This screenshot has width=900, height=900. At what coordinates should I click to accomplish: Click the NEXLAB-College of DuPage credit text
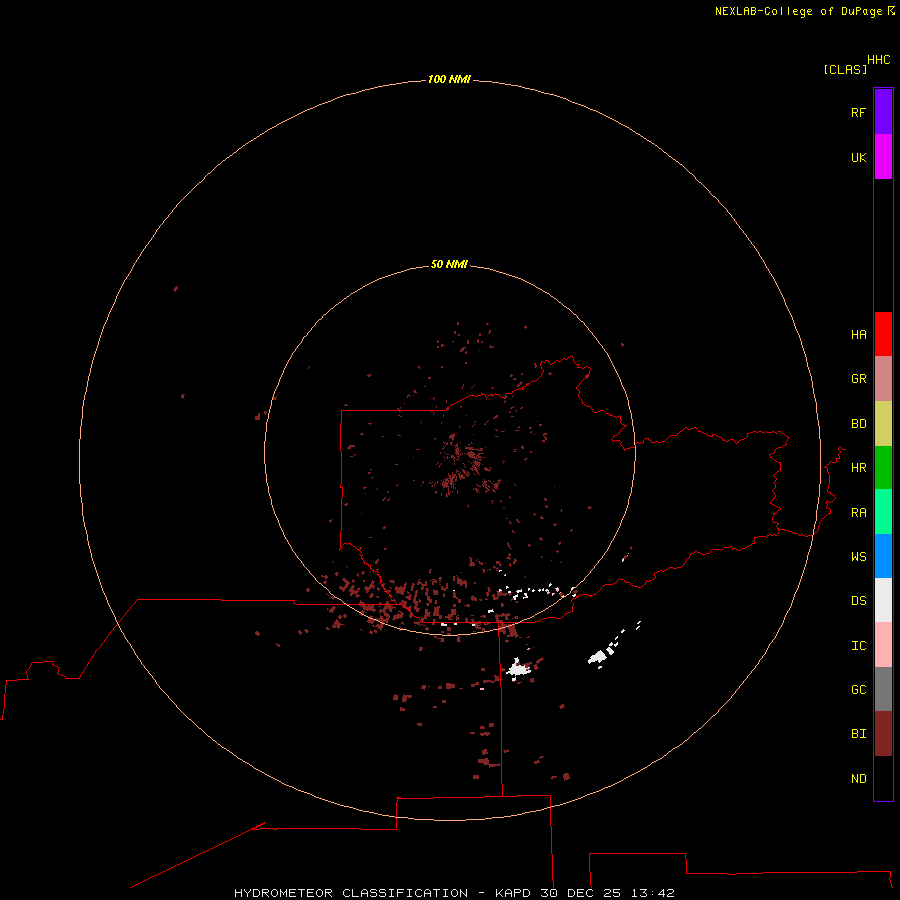pyautogui.click(x=798, y=11)
